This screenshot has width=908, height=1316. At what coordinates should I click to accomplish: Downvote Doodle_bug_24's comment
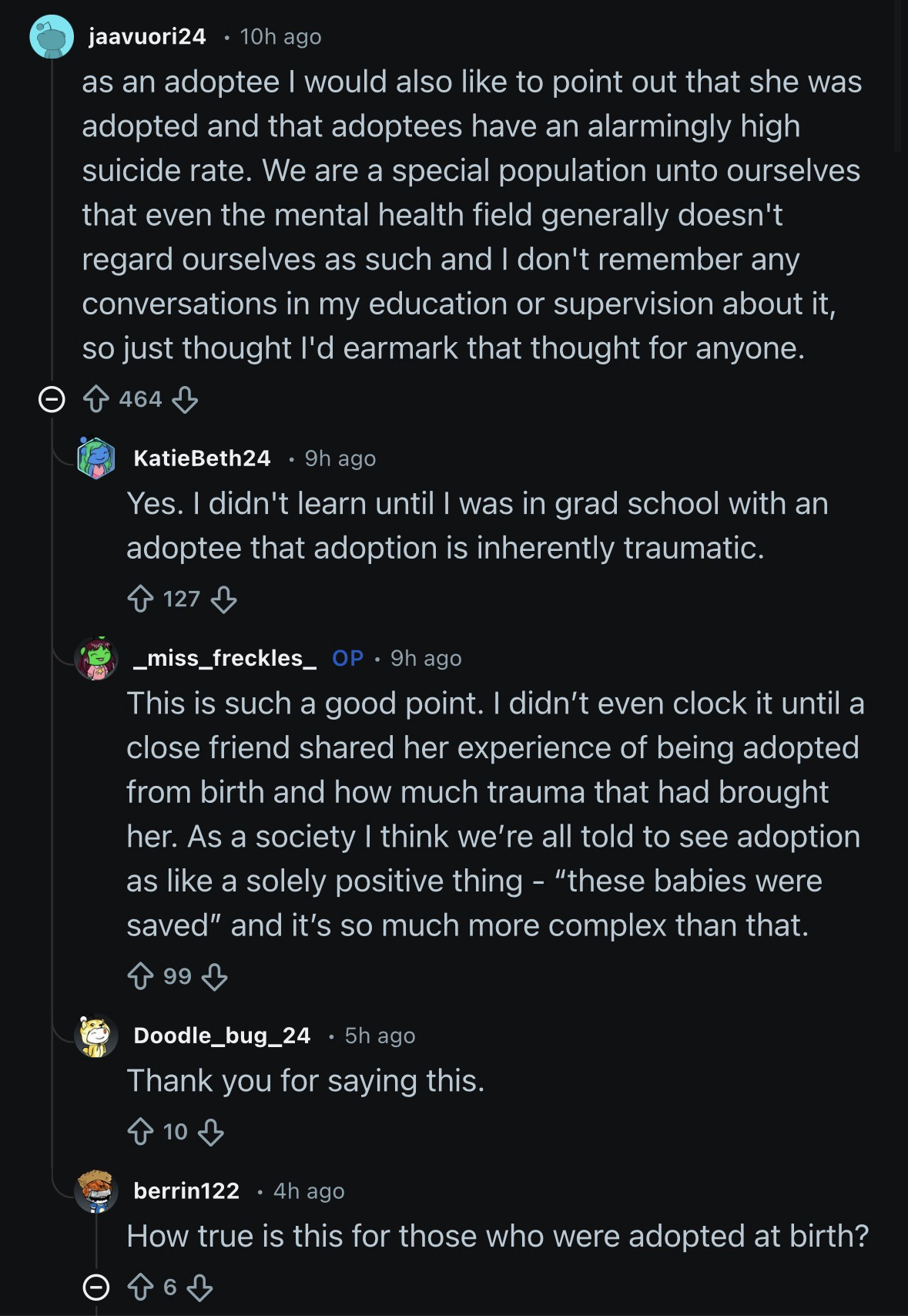tap(210, 1132)
